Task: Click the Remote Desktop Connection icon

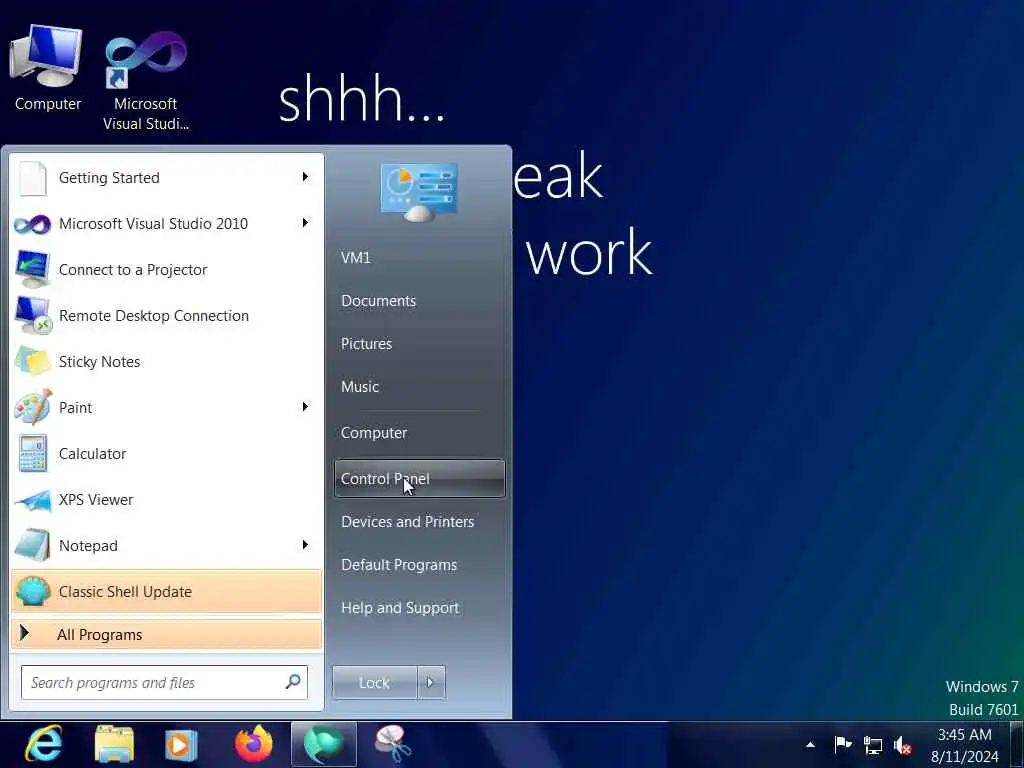Action: (33, 315)
